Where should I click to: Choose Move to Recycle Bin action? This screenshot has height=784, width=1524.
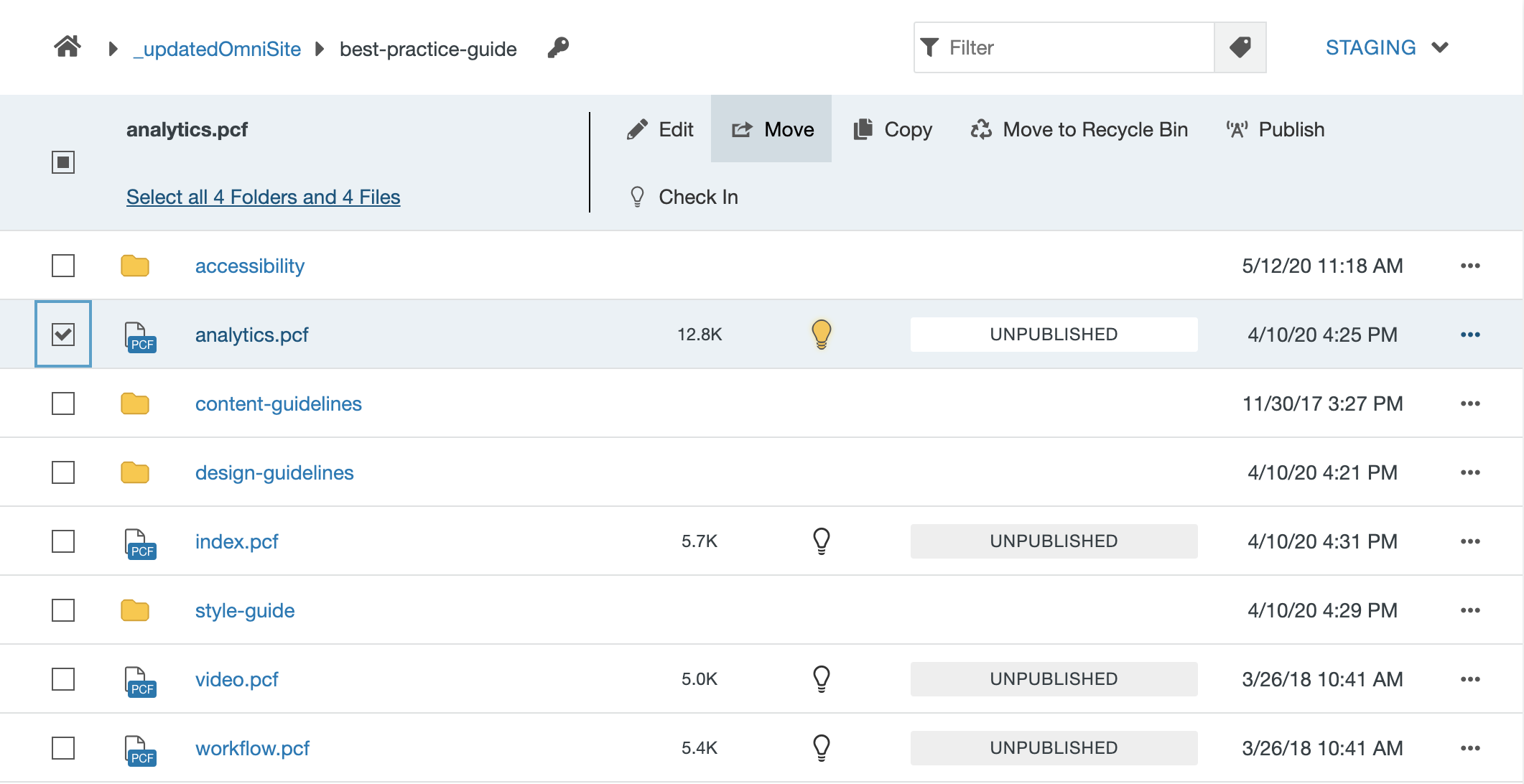[x=1079, y=129]
